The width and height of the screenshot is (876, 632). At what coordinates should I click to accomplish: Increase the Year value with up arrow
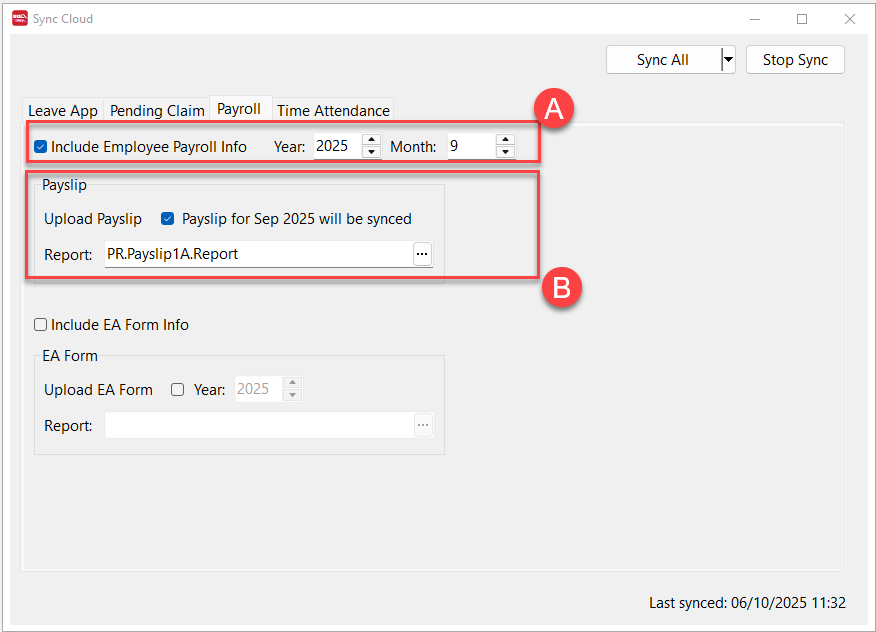(x=371, y=139)
